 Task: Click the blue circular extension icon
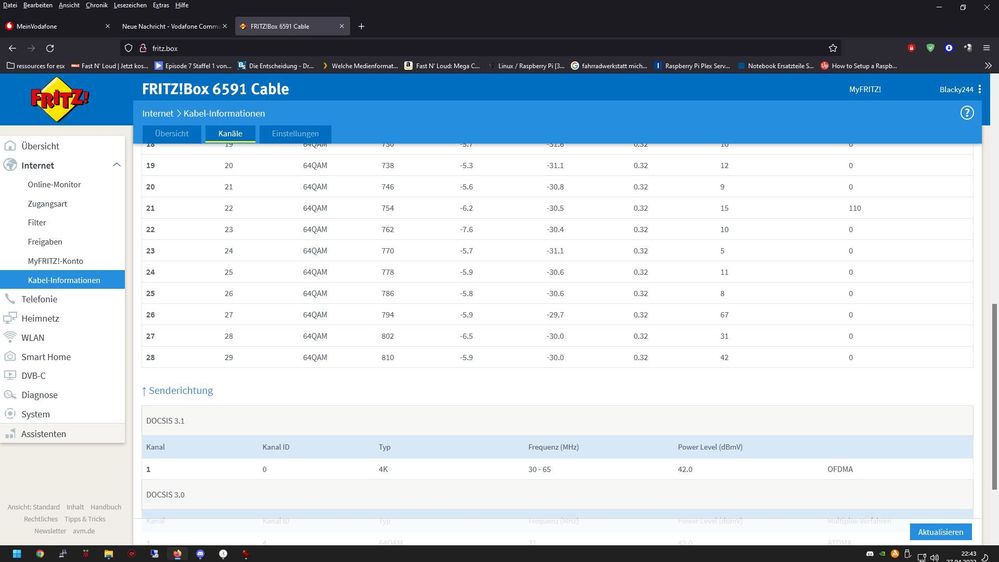(x=949, y=48)
